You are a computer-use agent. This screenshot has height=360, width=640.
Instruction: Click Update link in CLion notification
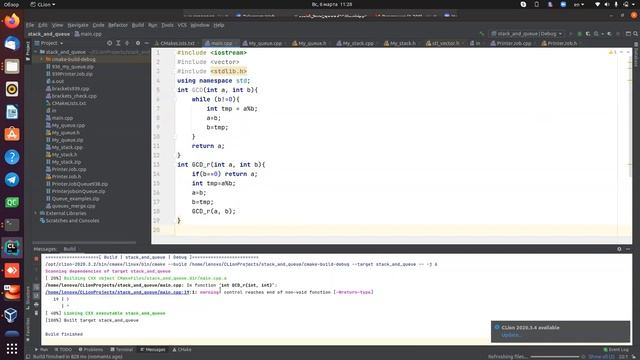click(x=511, y=335)
